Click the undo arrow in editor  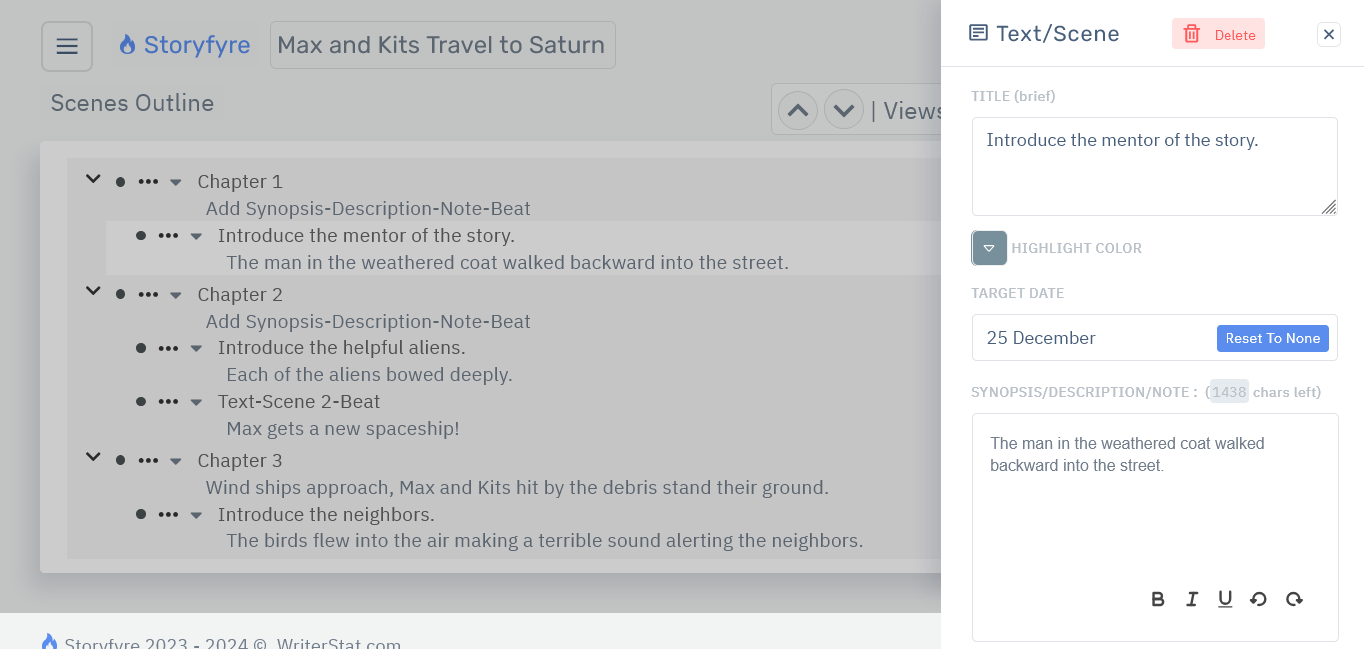tap(1259, 599)
